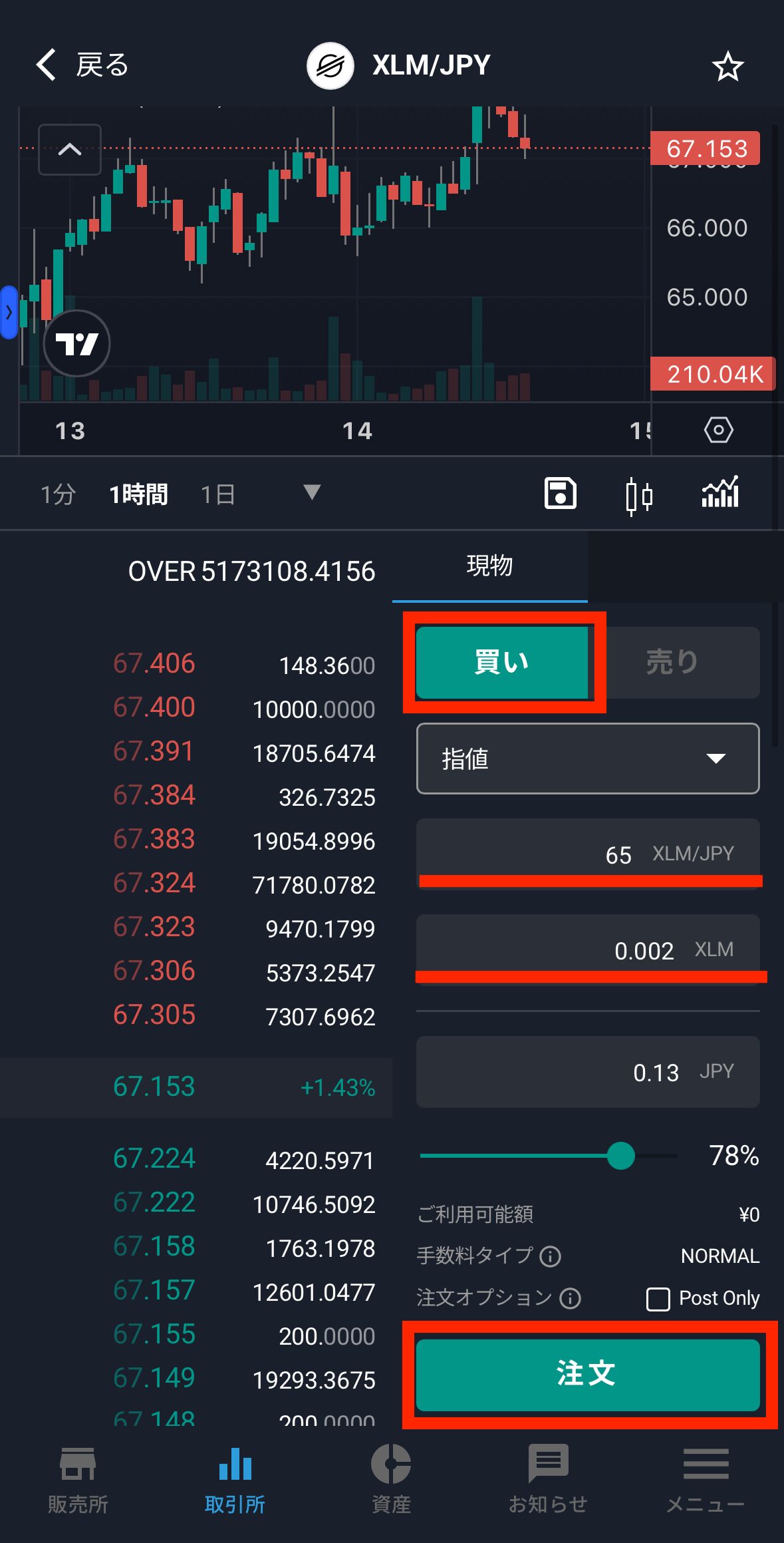Collapse the chart legend with the up chevron

click(x=70, y=149)
